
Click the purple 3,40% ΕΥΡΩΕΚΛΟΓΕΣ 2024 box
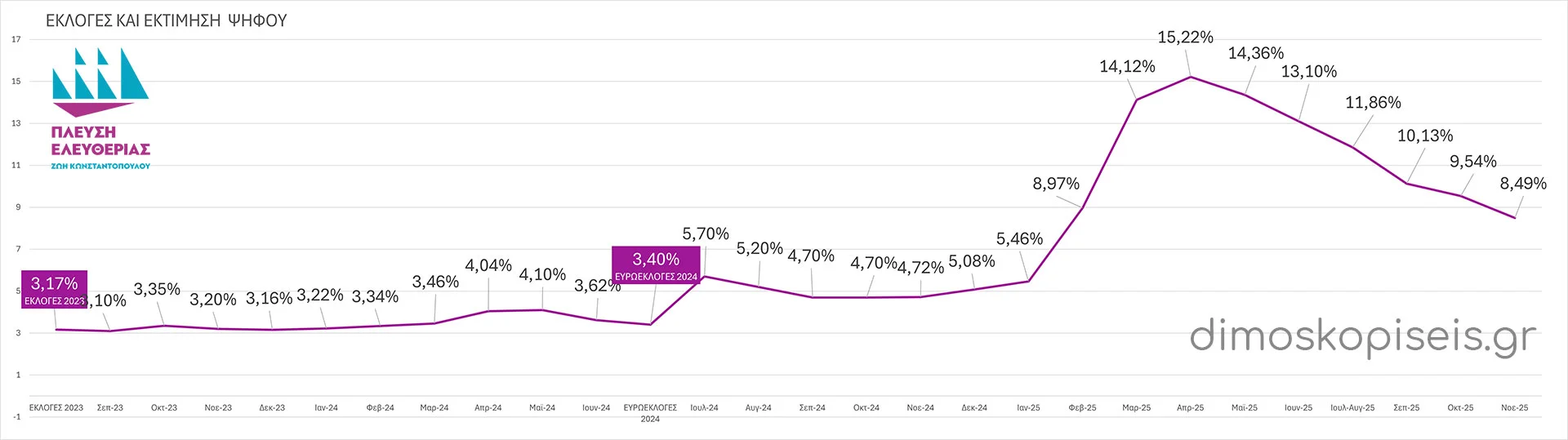click(656, 265)
